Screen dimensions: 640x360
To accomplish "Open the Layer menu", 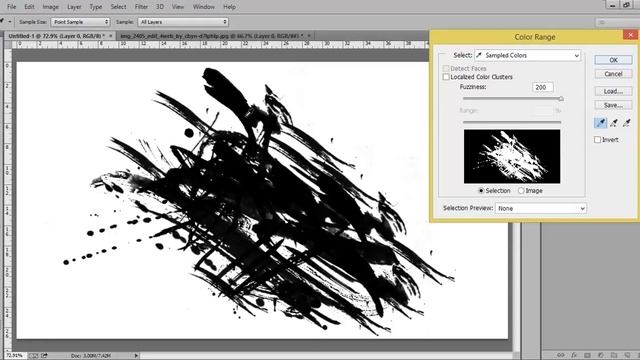I will (x=74, y=7).
